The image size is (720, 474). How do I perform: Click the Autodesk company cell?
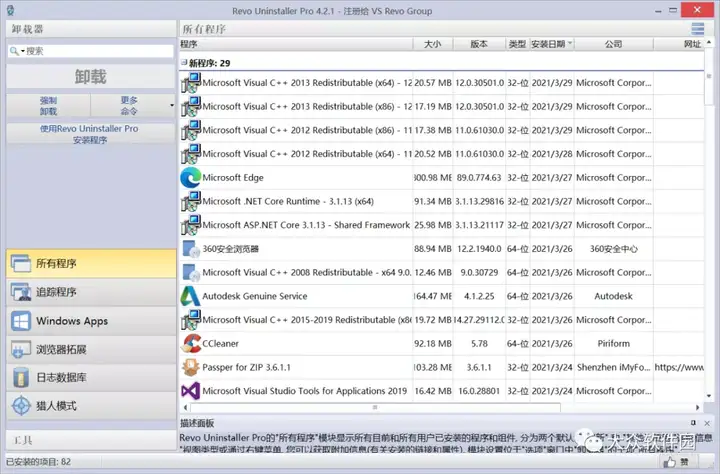click(613, 296)
